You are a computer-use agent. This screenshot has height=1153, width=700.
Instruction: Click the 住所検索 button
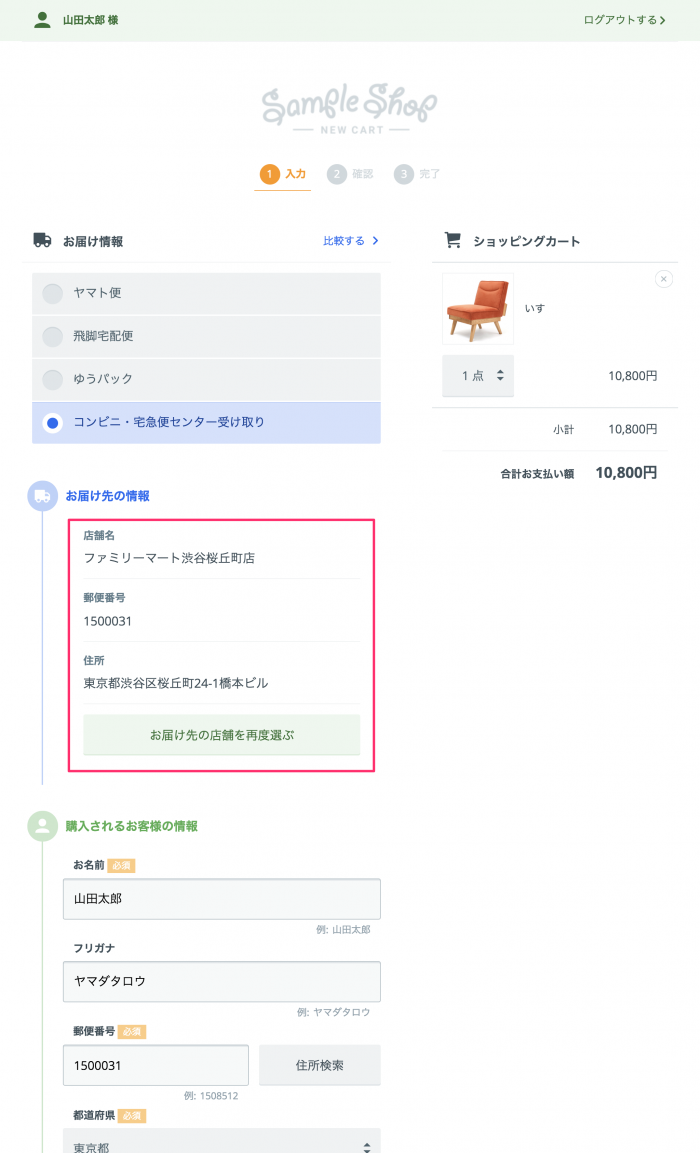(x=320, y=1065)
